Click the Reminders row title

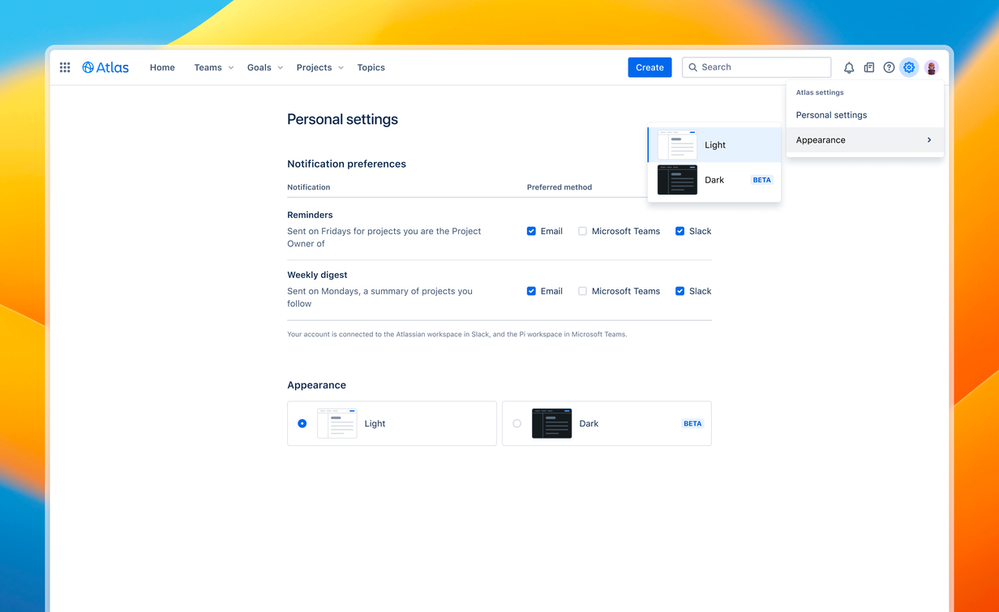click(310, 215)
